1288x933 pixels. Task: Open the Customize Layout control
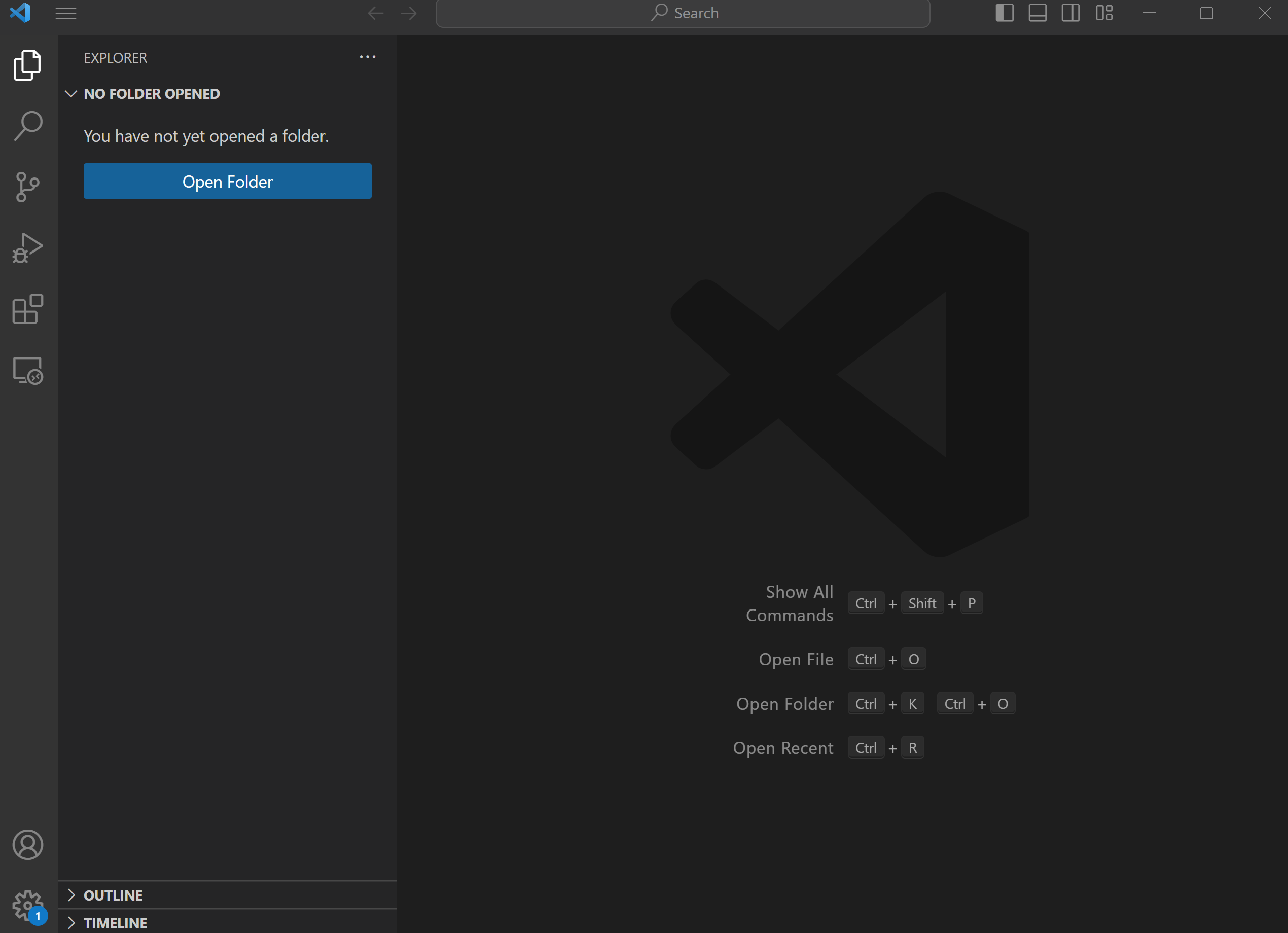pos(1104,13)
